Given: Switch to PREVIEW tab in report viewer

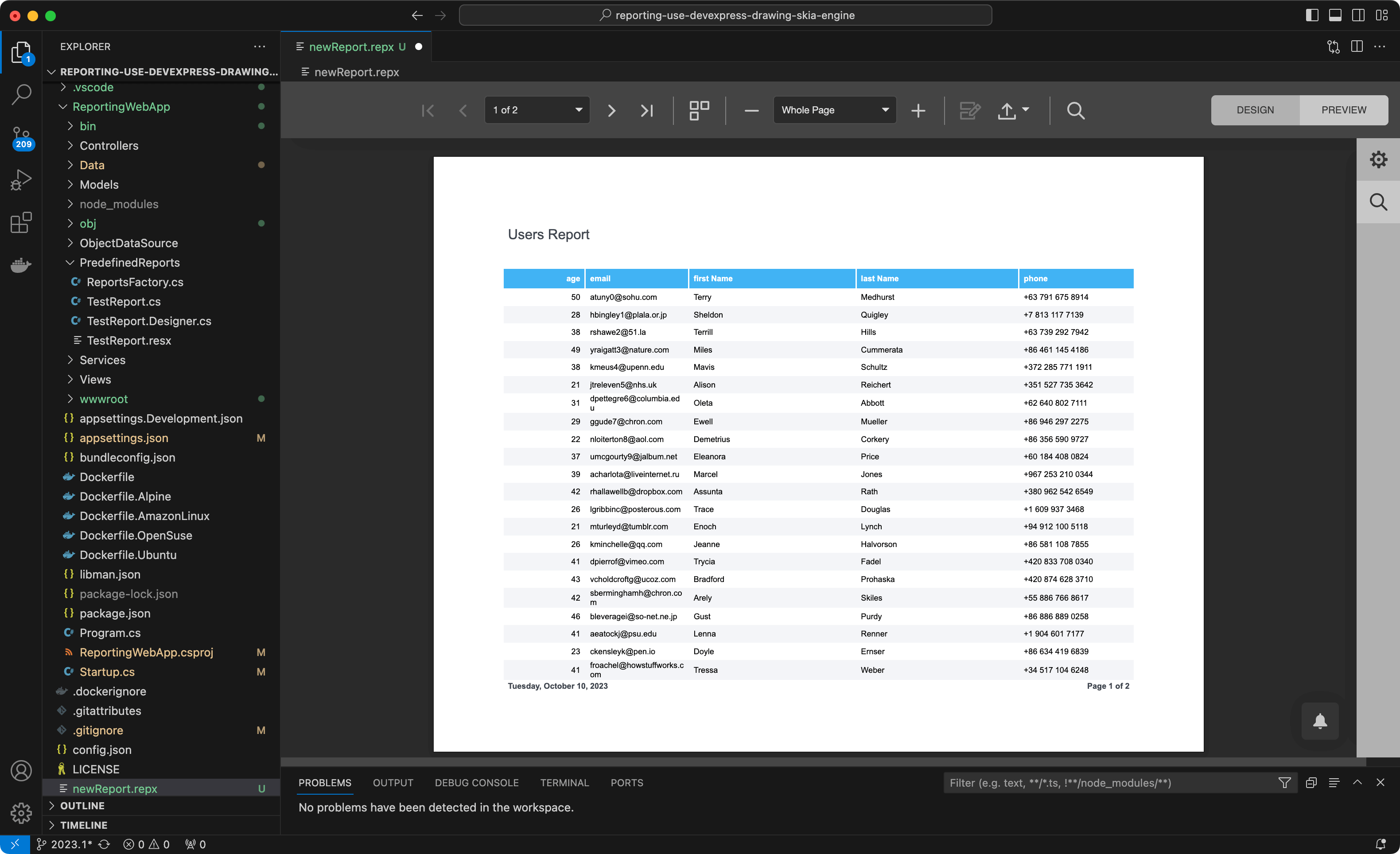Looking at the screenshot, I should click(x=1344, y=110).
